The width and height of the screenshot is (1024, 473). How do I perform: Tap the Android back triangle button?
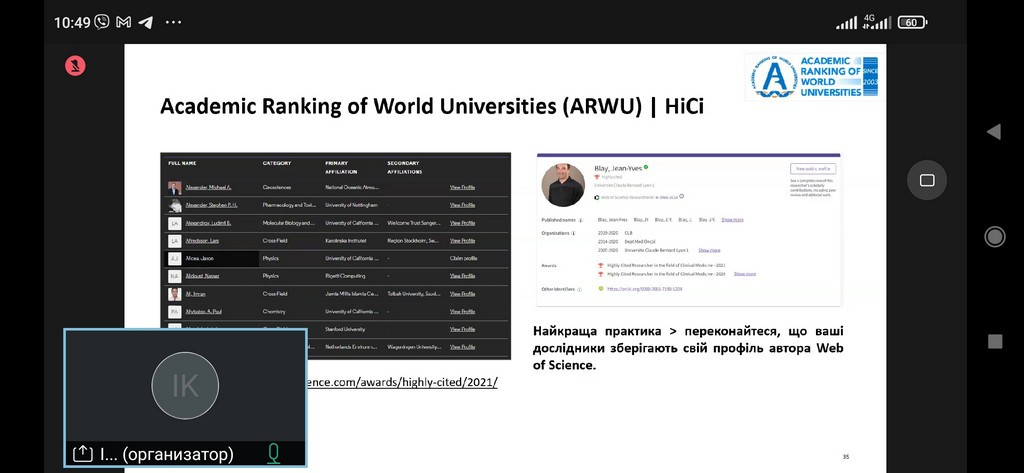[993, 132]
